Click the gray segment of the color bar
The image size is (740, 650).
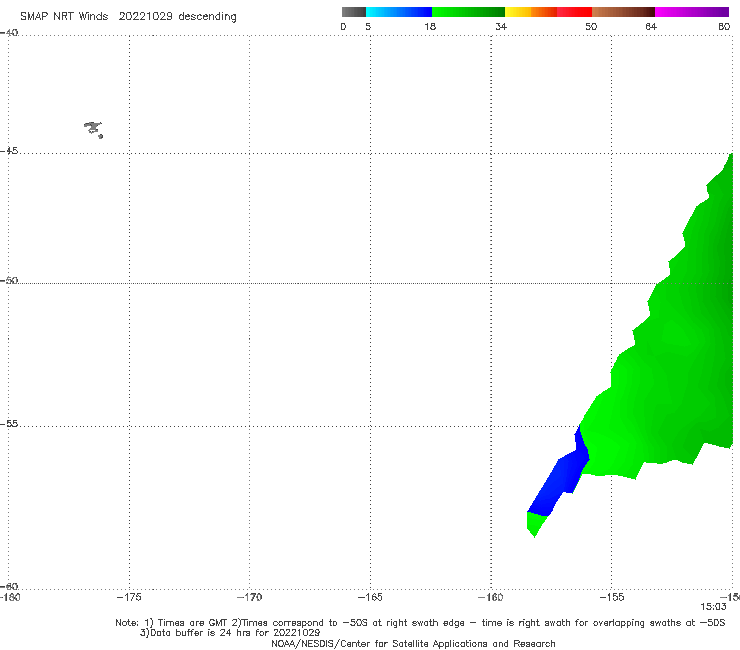[354, 12]
